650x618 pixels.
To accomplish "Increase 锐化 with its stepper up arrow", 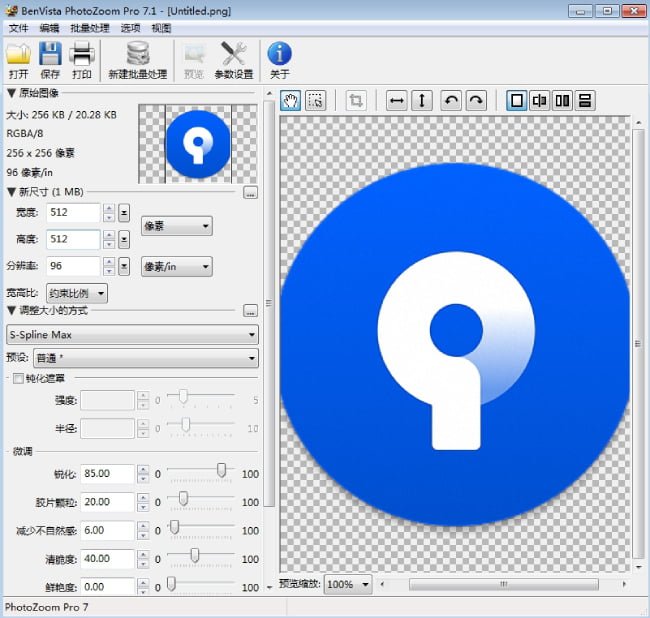I will pyautogui.click(x=143, y=469).
